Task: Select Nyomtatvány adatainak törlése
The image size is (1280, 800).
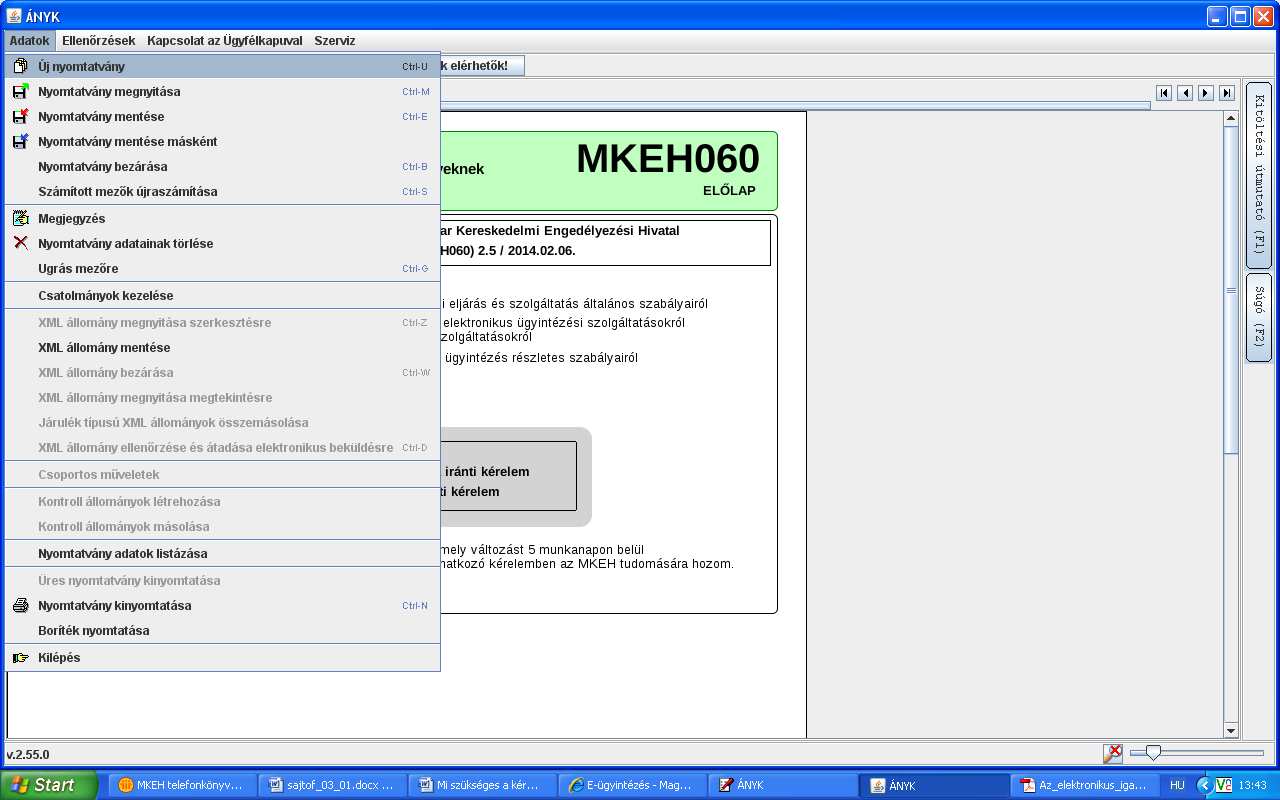Action: coord(222,243)
